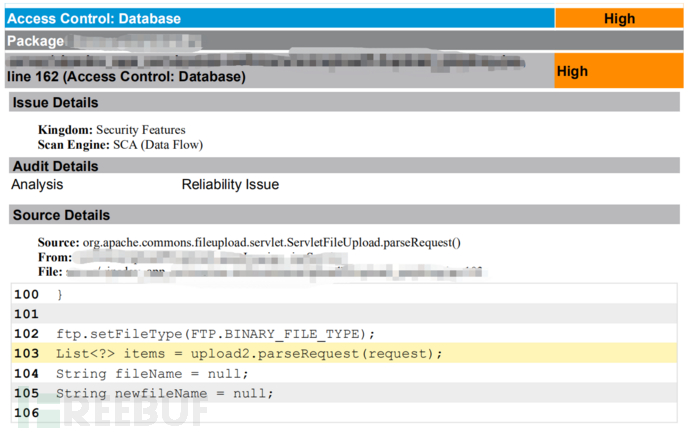Open the line 162 (Access Control: Database) entry
This screenshot has height=435, width=690.
click(126, 76)
